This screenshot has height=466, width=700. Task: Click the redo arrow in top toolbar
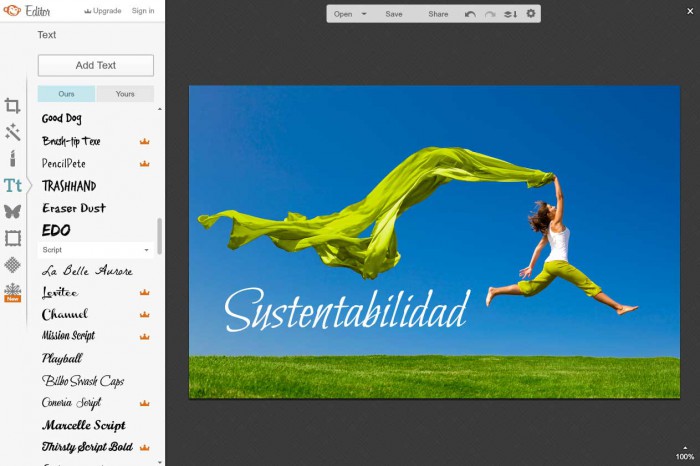point(490,14)
